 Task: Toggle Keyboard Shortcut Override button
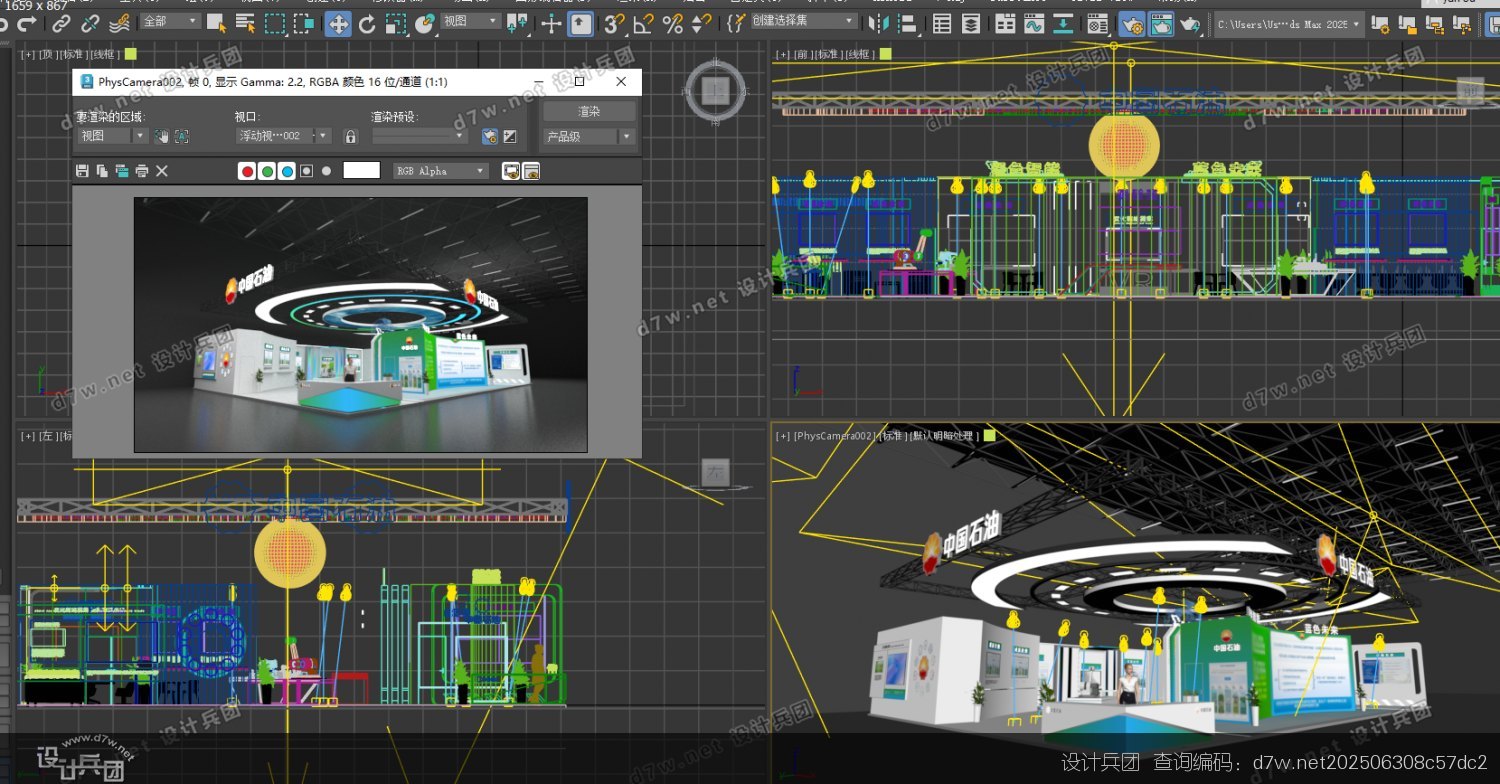[x=580, y=24]
